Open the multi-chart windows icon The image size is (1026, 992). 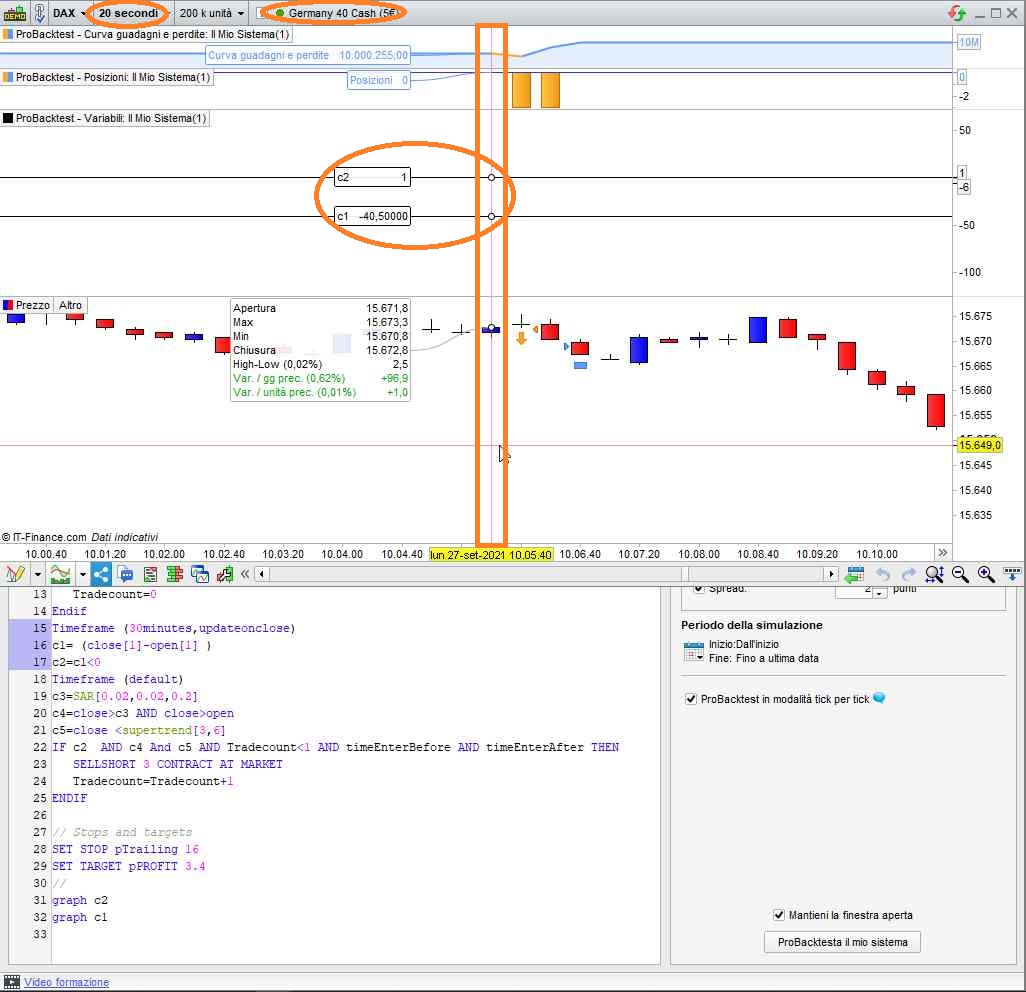tap(200, 575)
